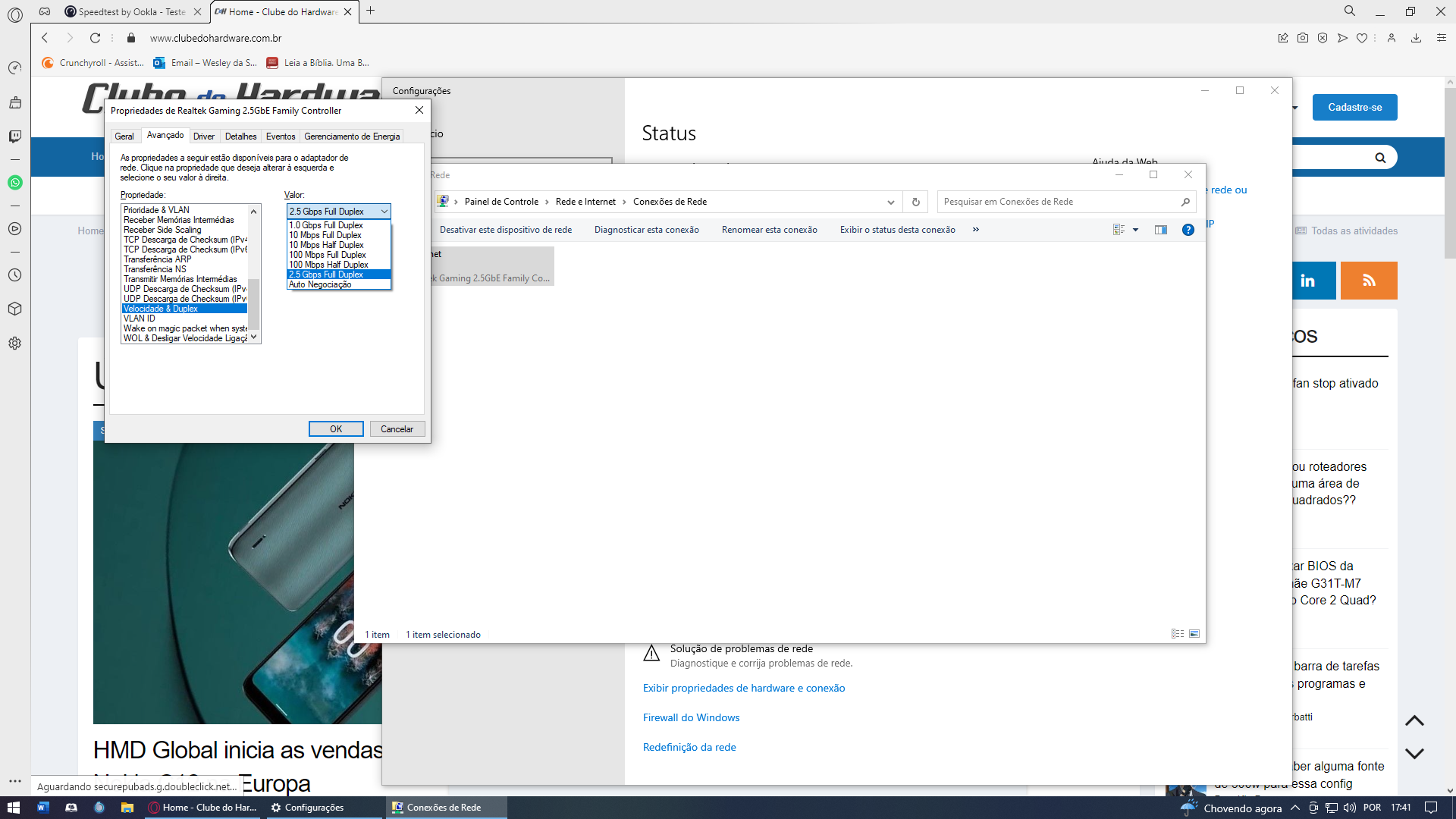Open My Flow send icon
1456x819 pixels.
pyautogui.click(x=1342, y=38)
